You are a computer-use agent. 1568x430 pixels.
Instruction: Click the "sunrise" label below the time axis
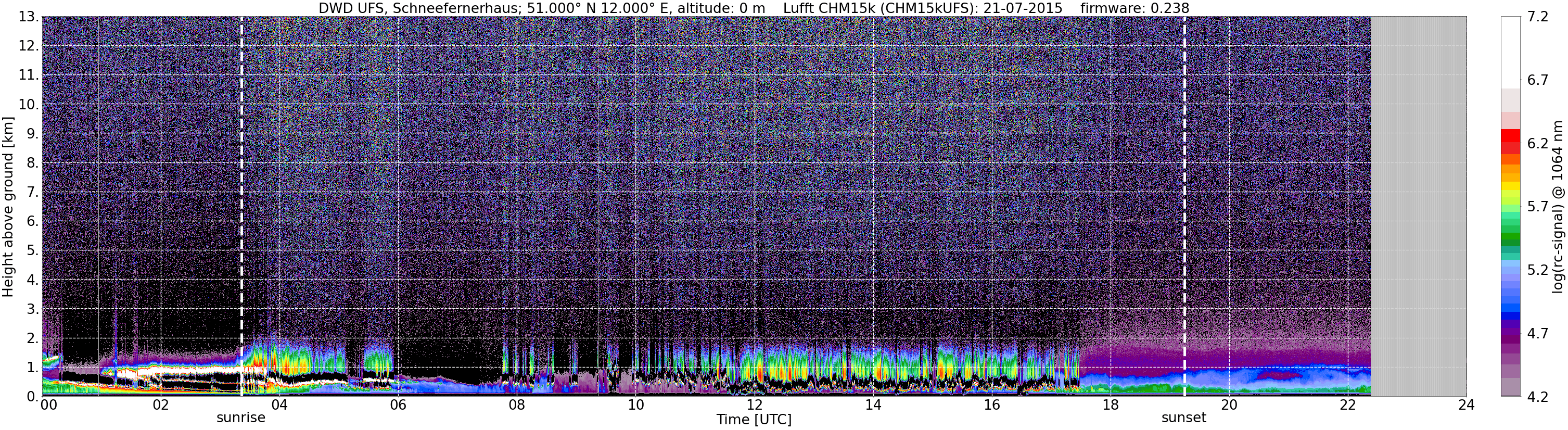click(x=241, y=418)
